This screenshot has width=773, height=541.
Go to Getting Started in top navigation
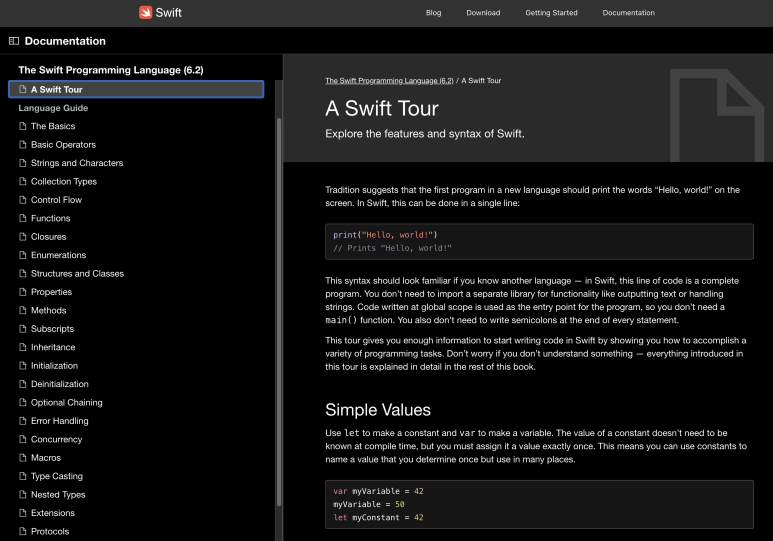tap(551, 13)
